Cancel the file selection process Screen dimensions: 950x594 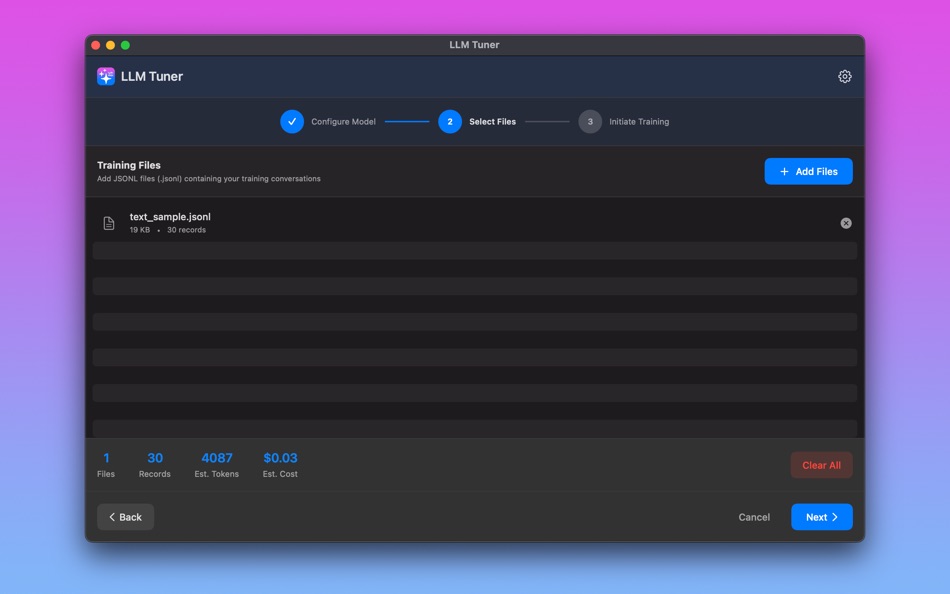[x=754, y=517]
